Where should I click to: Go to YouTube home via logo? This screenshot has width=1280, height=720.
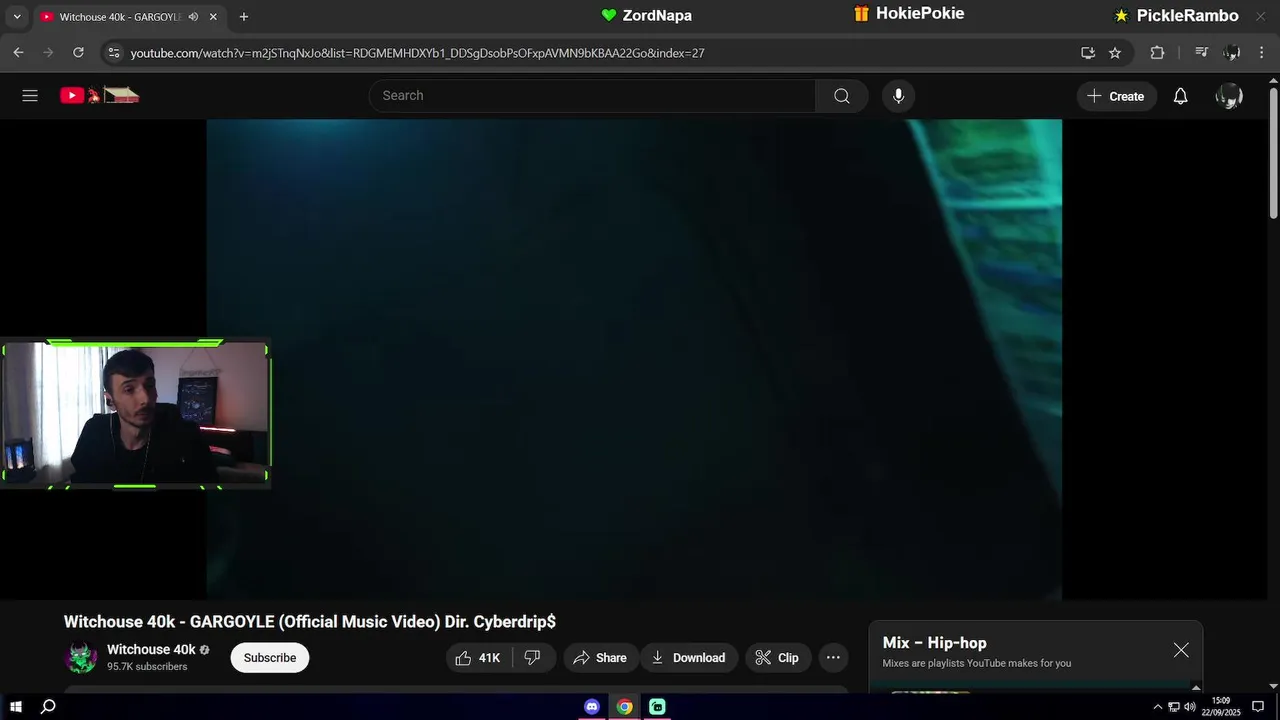pos(99,96)
